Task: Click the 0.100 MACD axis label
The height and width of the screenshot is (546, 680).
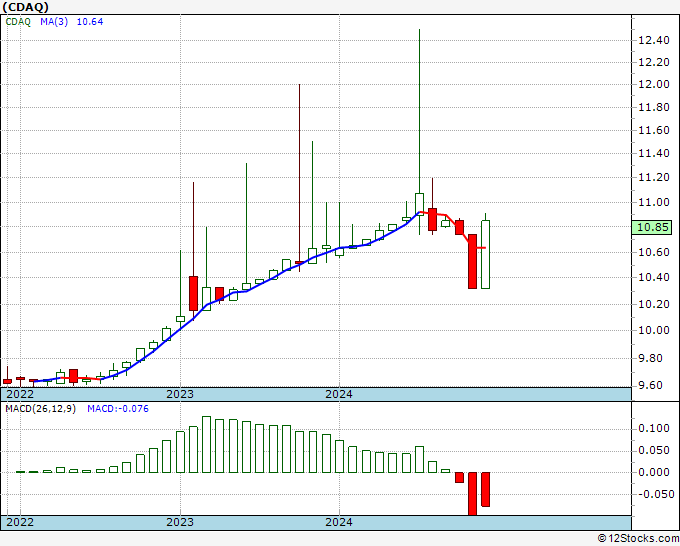Action: pyautogui.click(x=654, y=428)
